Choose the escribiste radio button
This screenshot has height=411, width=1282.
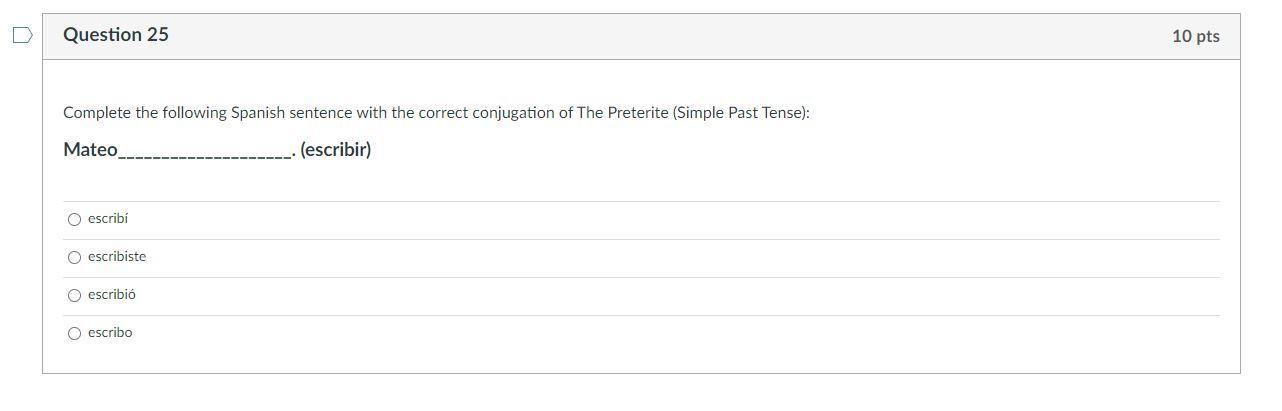tap(74, 258)
